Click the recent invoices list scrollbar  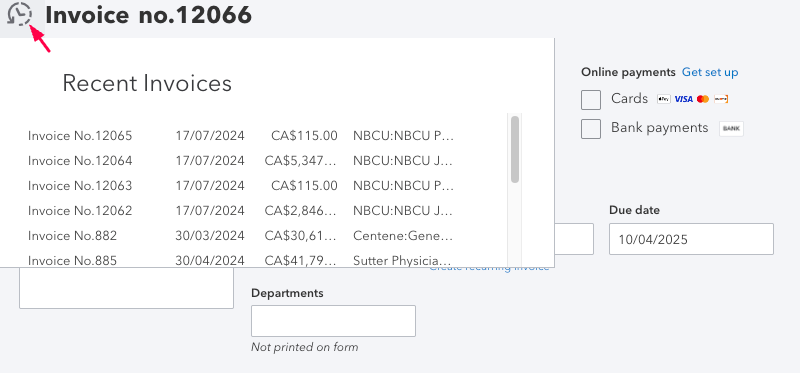tap(515, 149)
